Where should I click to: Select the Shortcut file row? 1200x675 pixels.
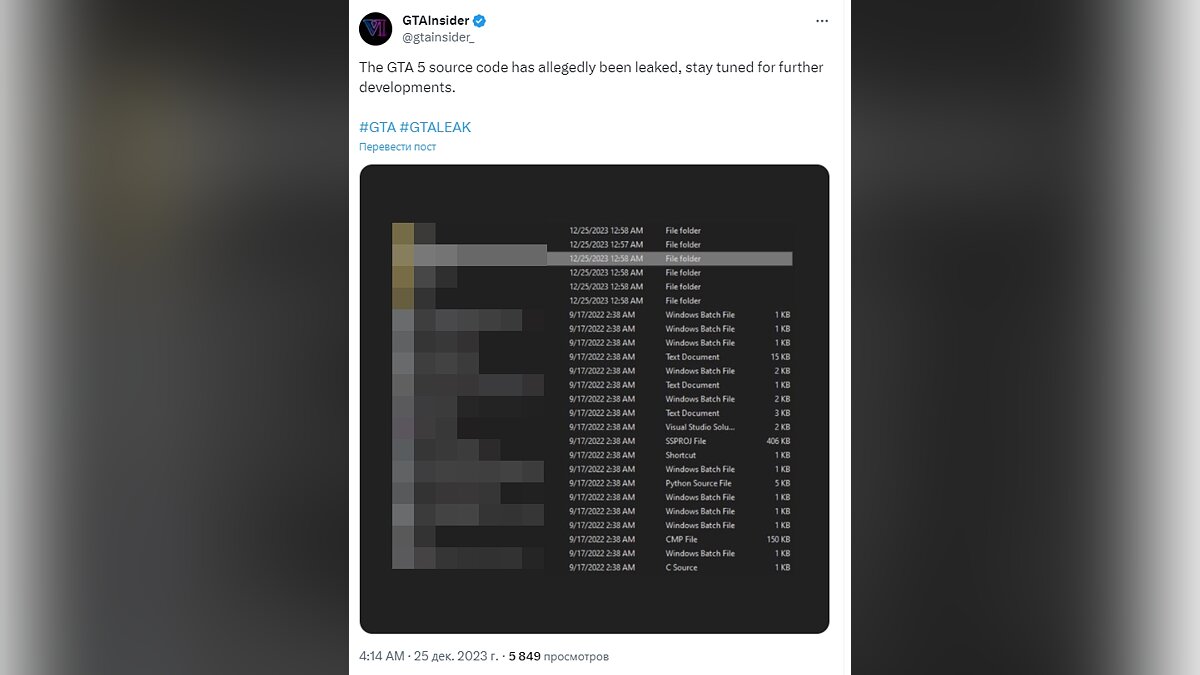point(681,455)
